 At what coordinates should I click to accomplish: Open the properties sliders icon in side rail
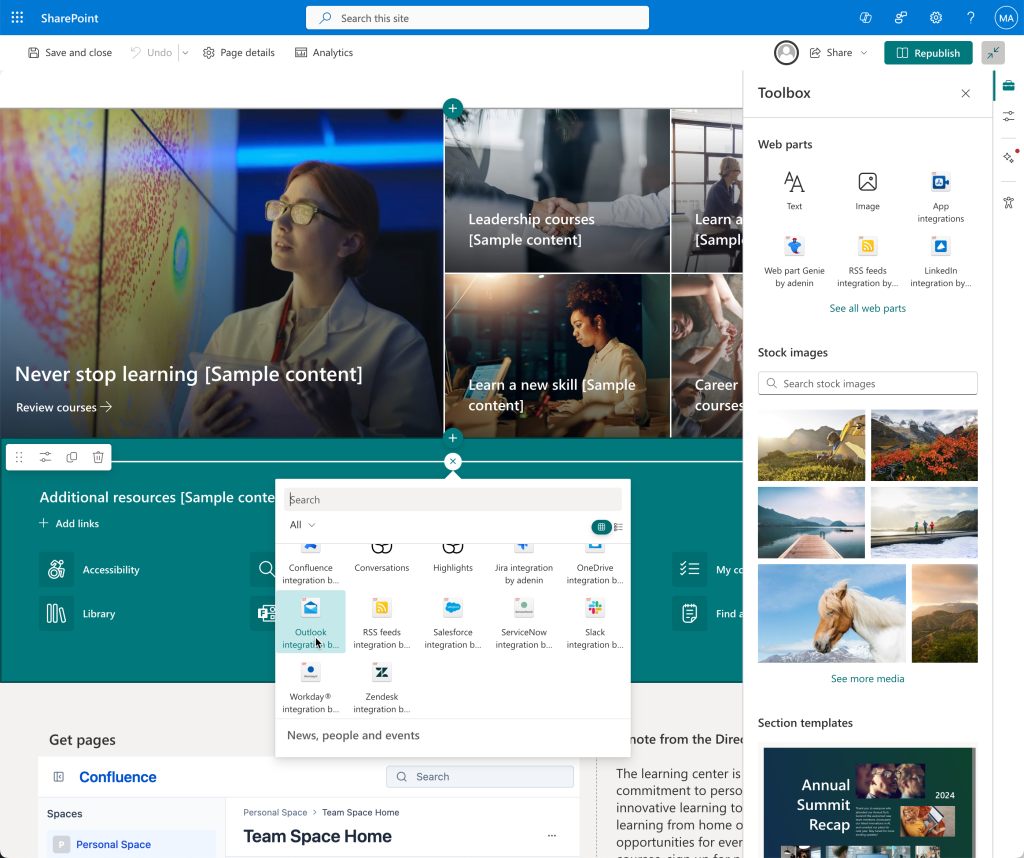click(x=1008, y=116)
